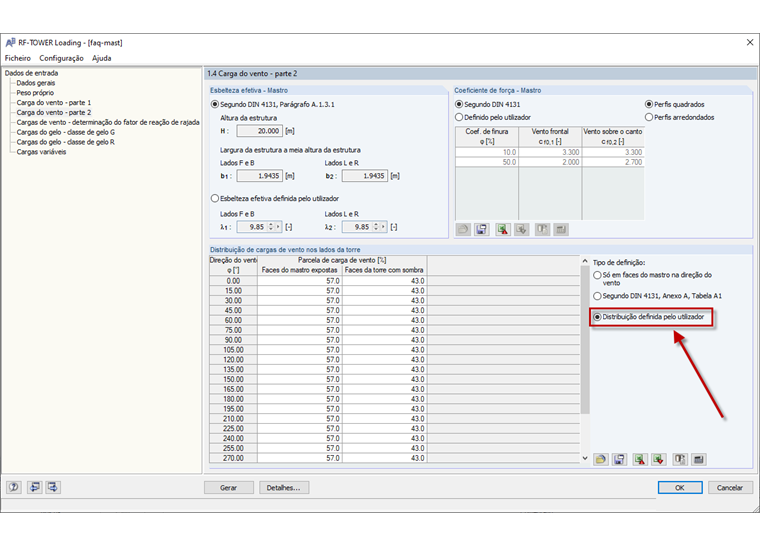Screen dimensions: 760x546
Task: Decrease λ2 value with down spinner
Action: [376, 229]
